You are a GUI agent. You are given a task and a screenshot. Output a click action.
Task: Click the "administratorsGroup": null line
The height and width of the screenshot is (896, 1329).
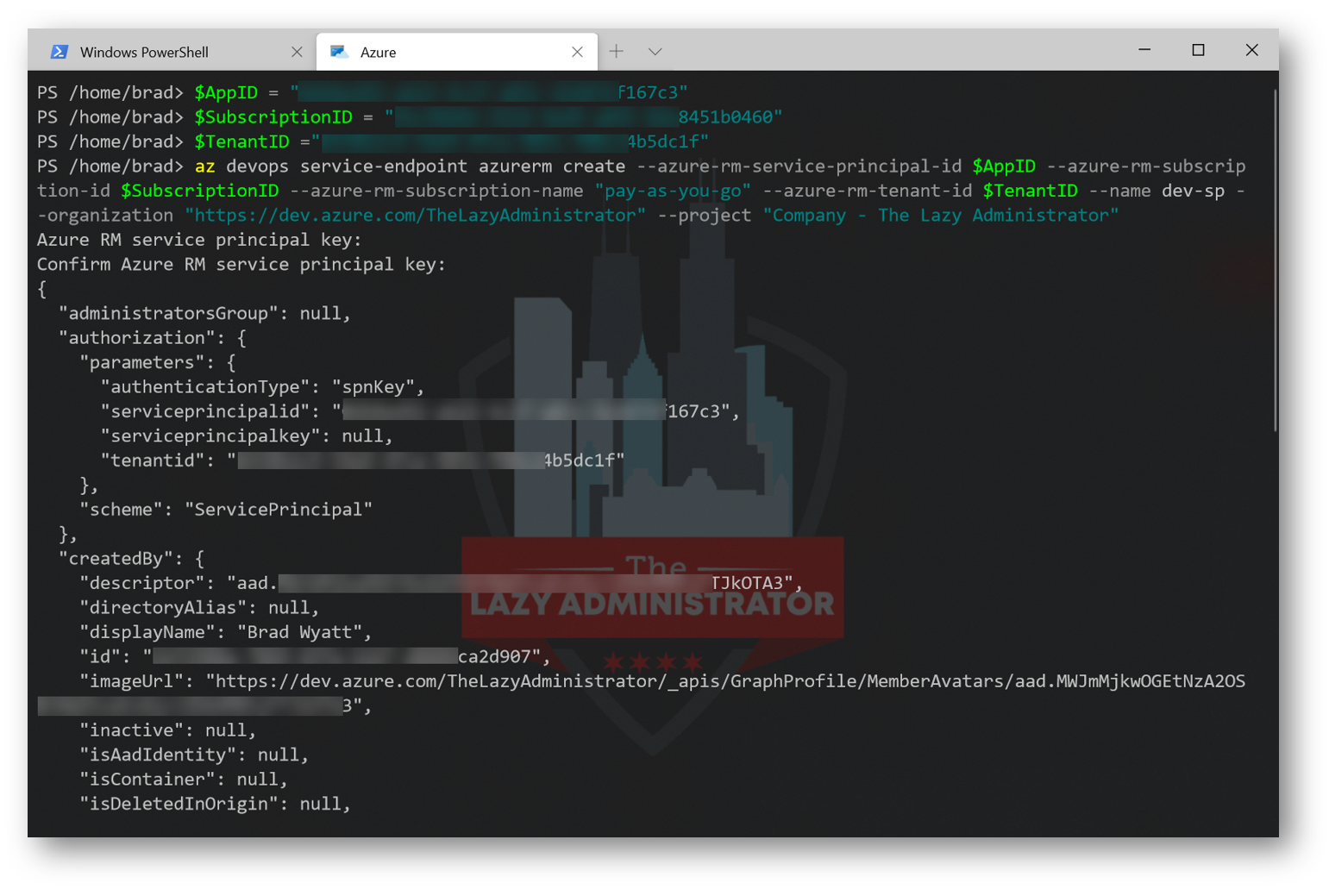(204, 313)
